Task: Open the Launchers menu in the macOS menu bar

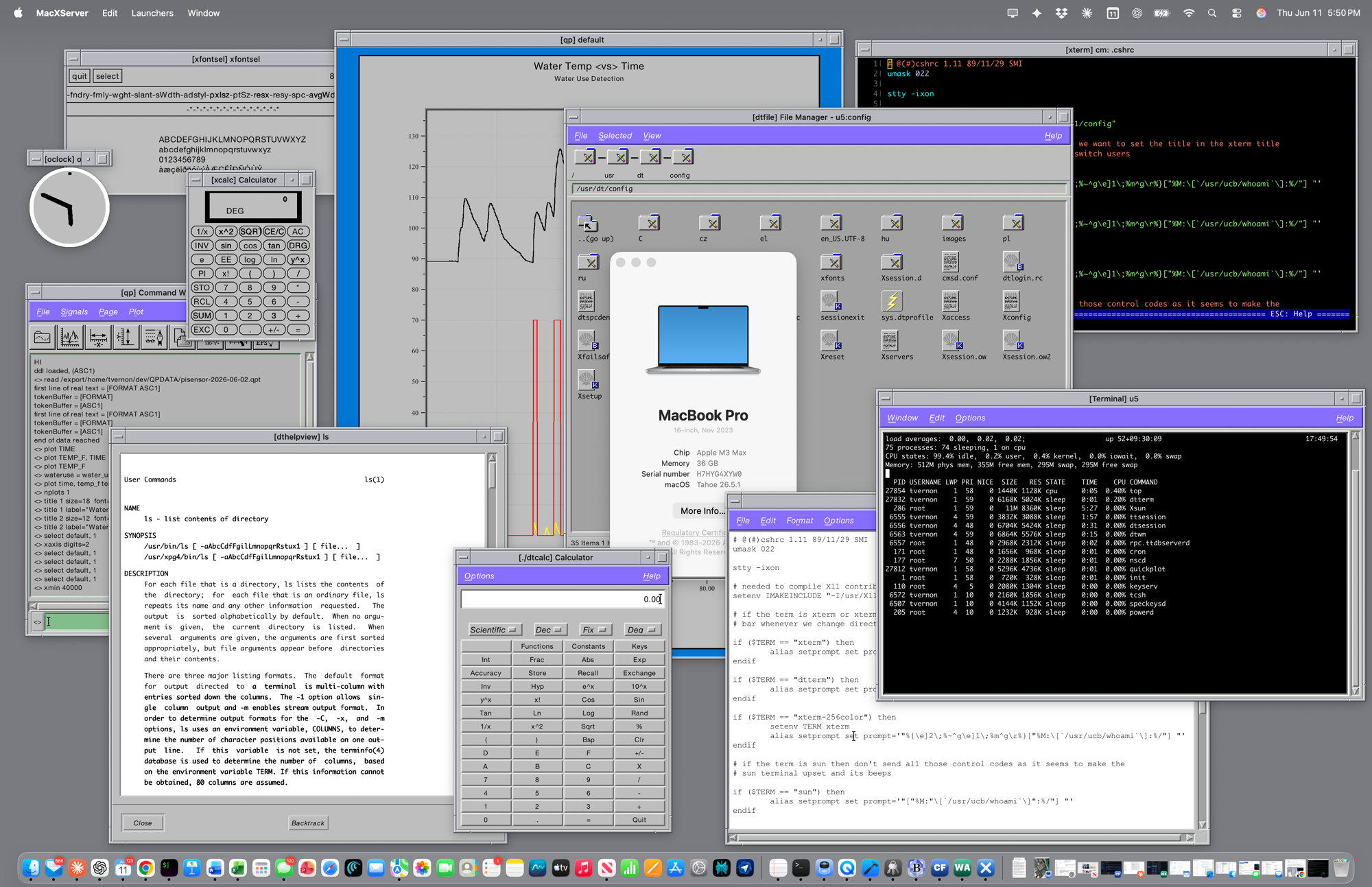Action: coord(152,13)
